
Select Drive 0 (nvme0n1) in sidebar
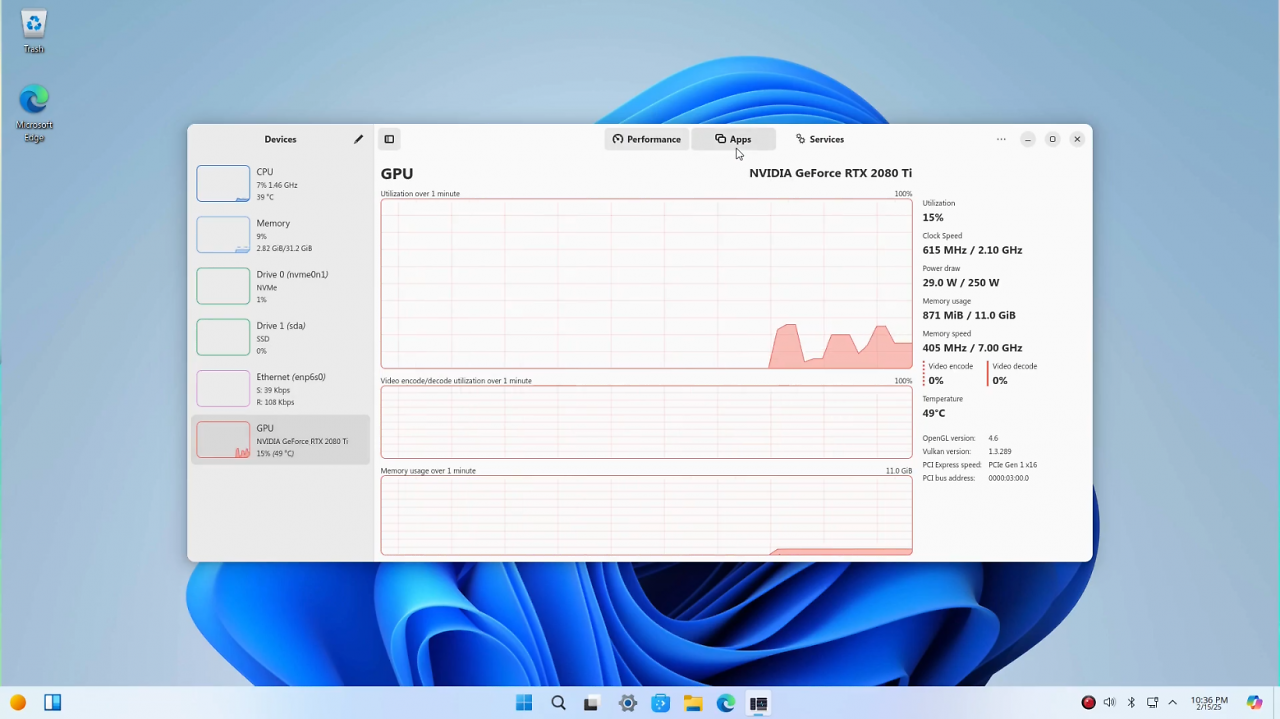coord(280,286)
